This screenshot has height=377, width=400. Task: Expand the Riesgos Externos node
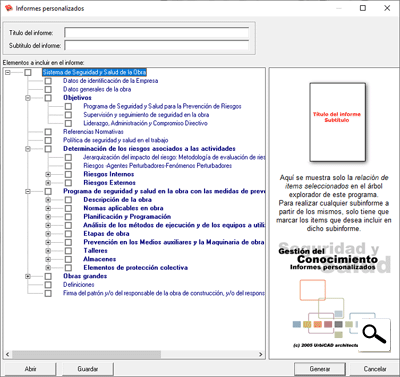pos(48,183)
